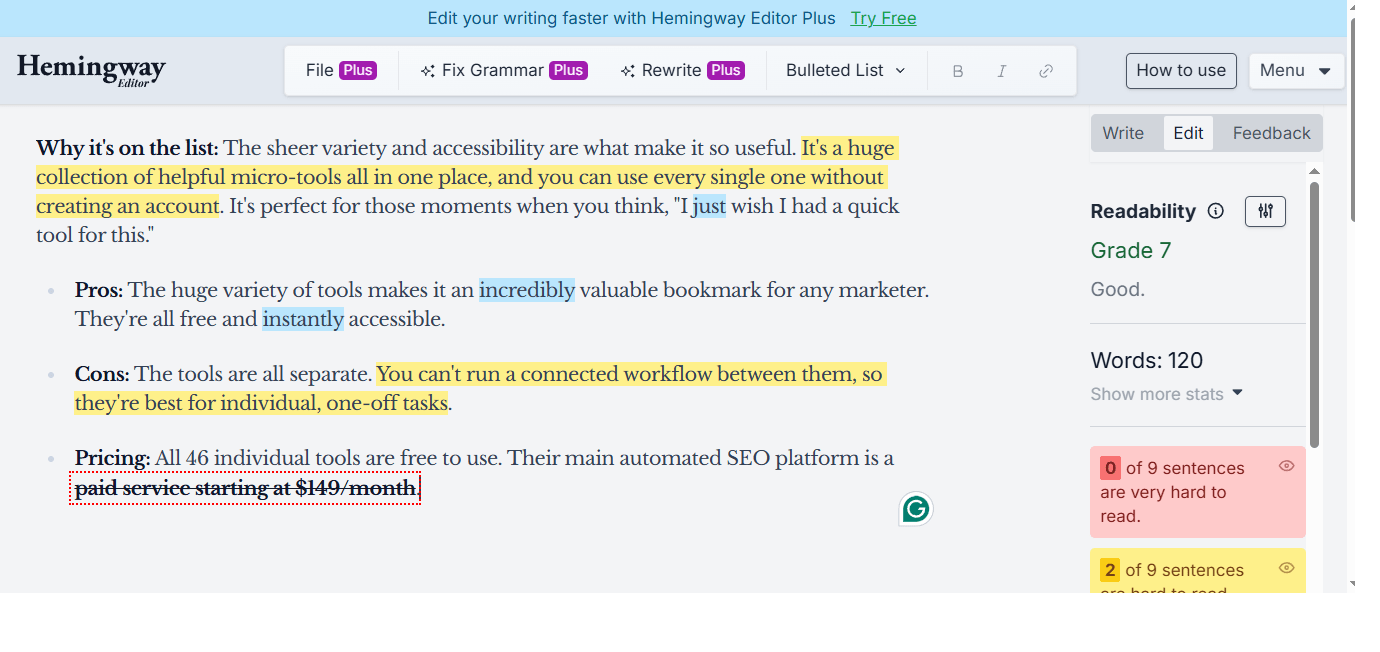Follow the Try Free link
Image resolution: width=1380 pixels, height=652 pixels.
click(x=883, y=18)
